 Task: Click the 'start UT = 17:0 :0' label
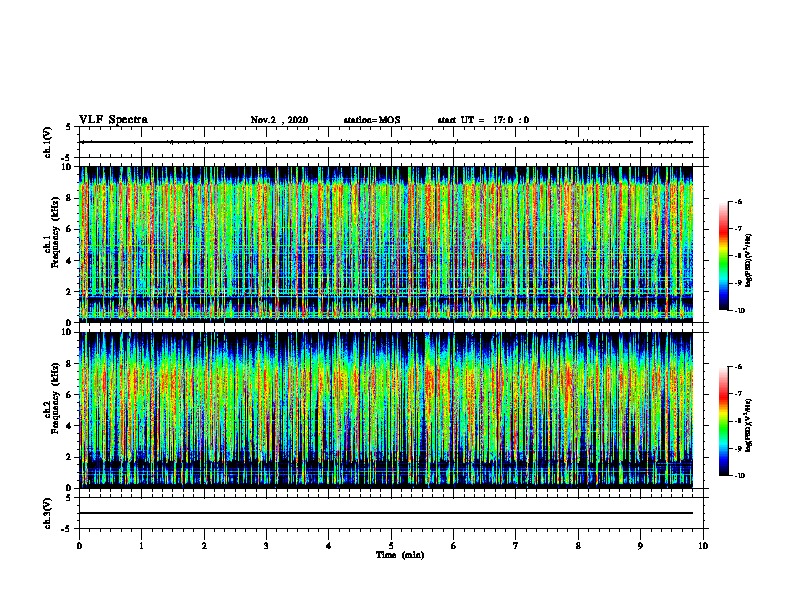pos(483,120)
